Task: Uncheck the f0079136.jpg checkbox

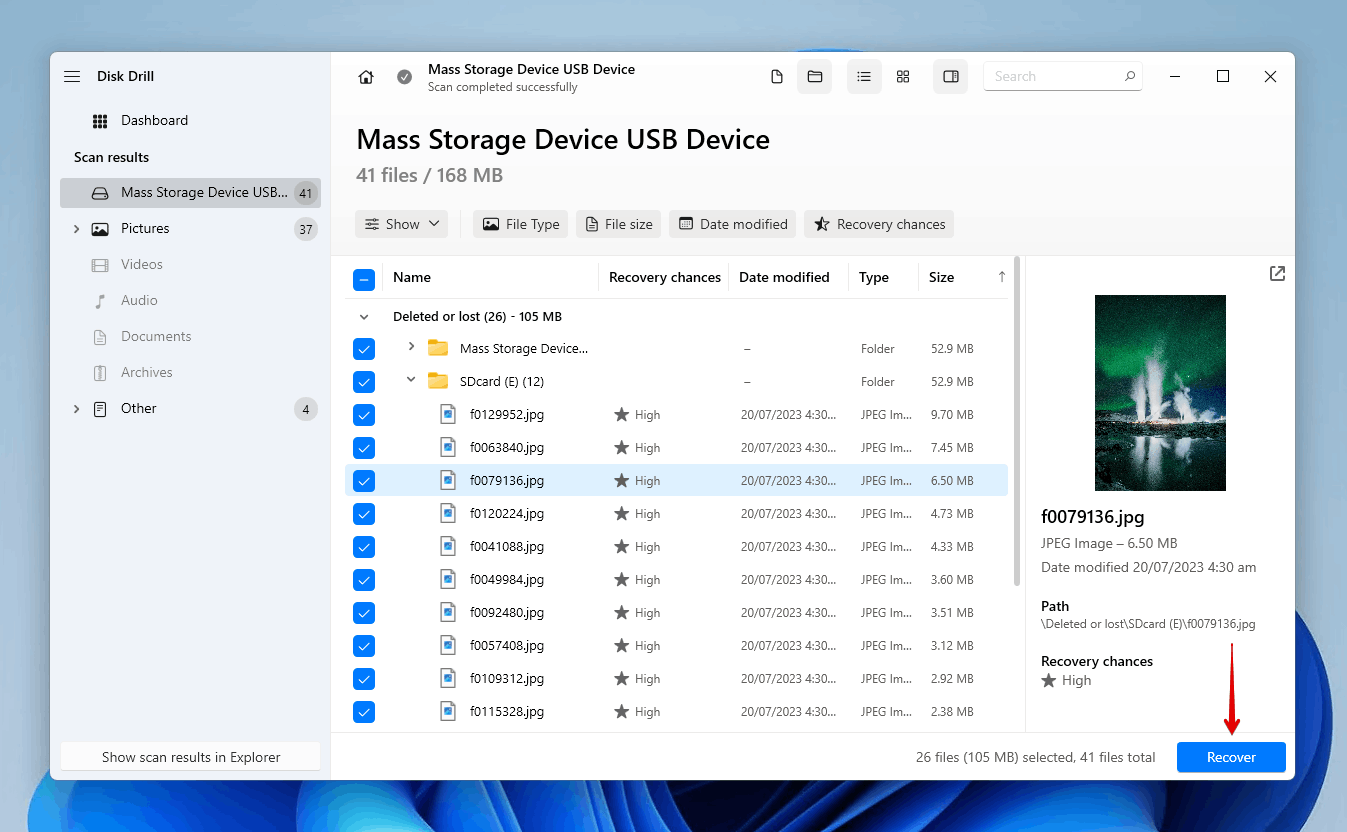Action: coord(364,481)
